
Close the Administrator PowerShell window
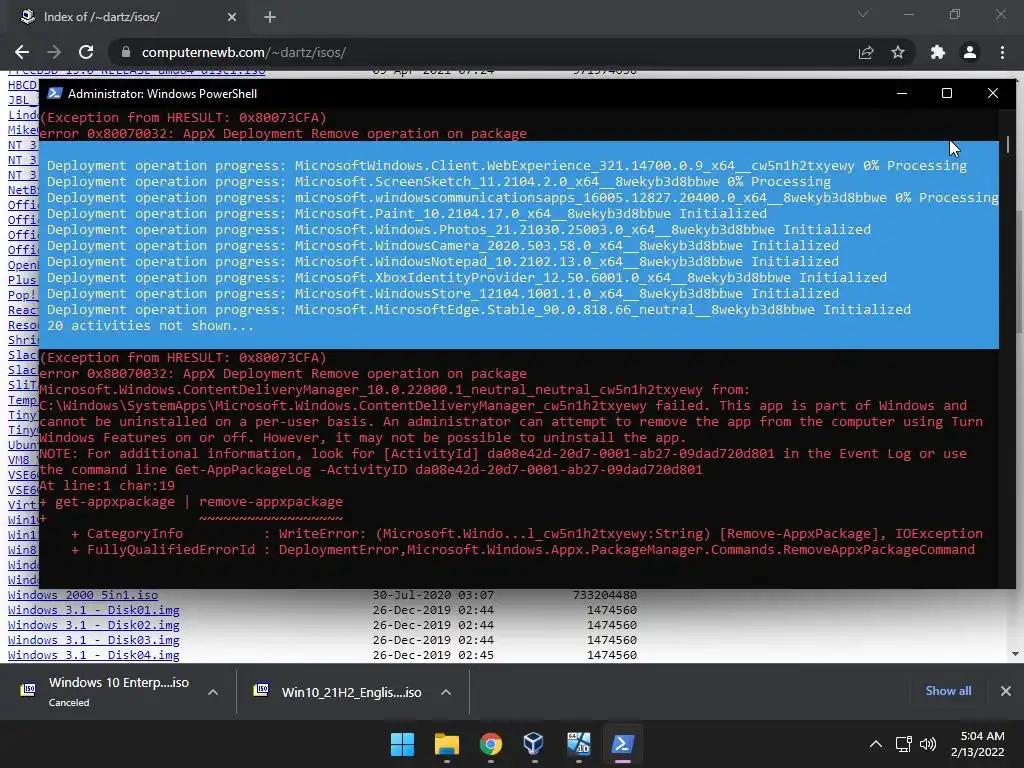(x=993, y=93)
